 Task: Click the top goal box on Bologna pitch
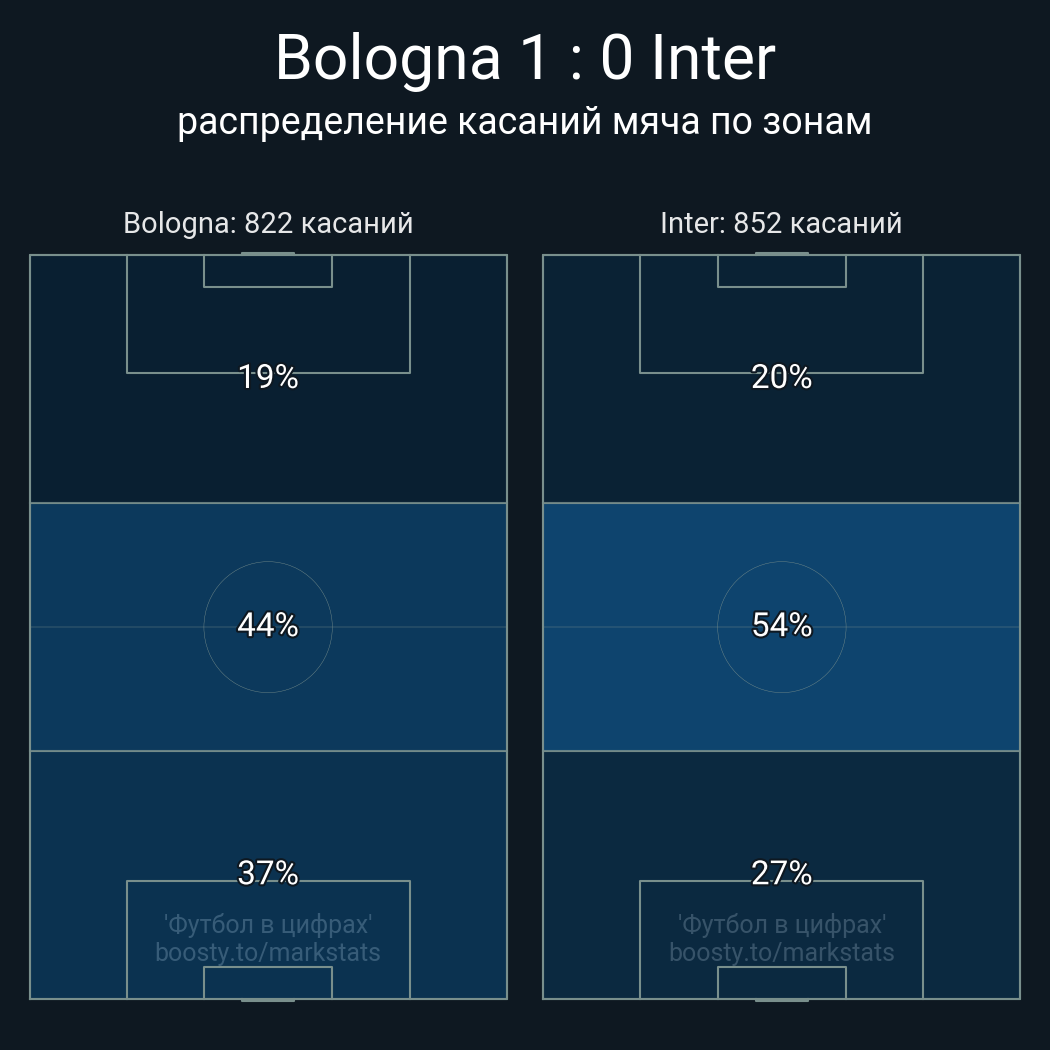(268, 271)
